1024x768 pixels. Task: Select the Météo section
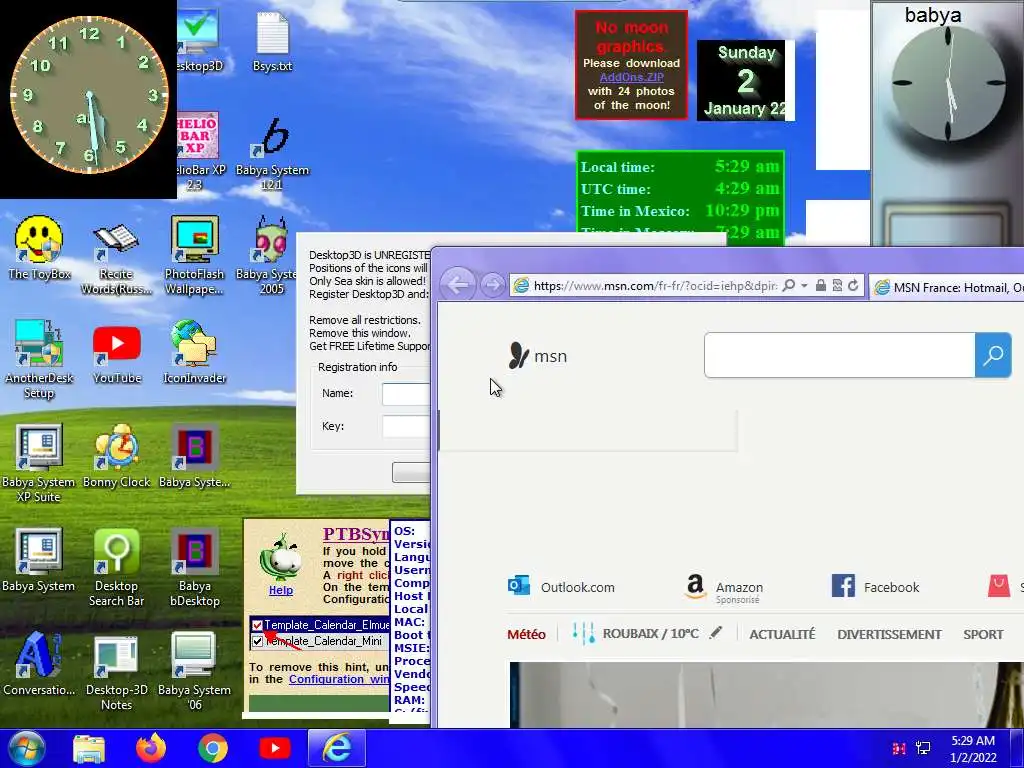tap(526, 634)
